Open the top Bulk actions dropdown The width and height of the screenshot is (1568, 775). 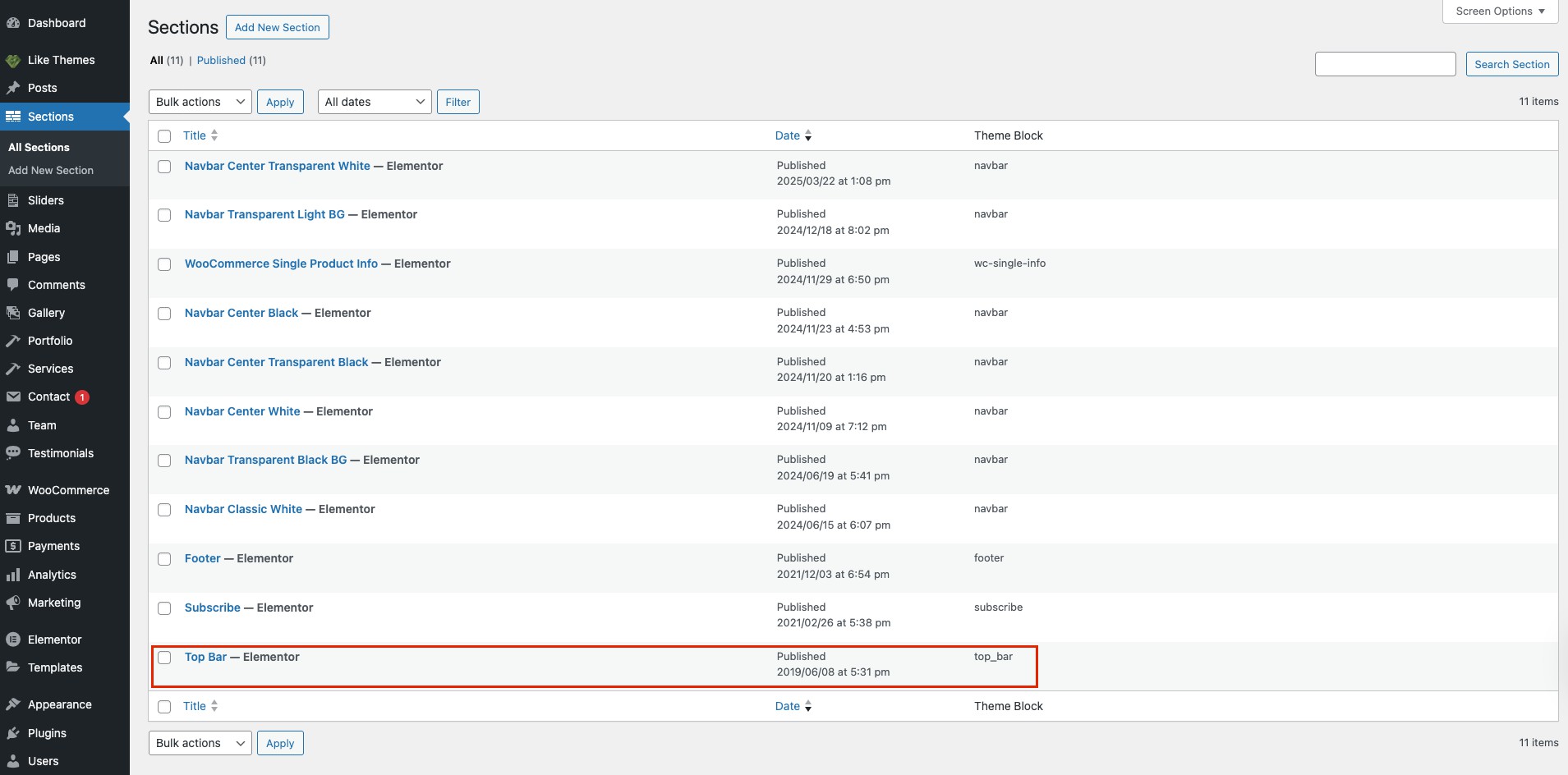click(200, 102)
